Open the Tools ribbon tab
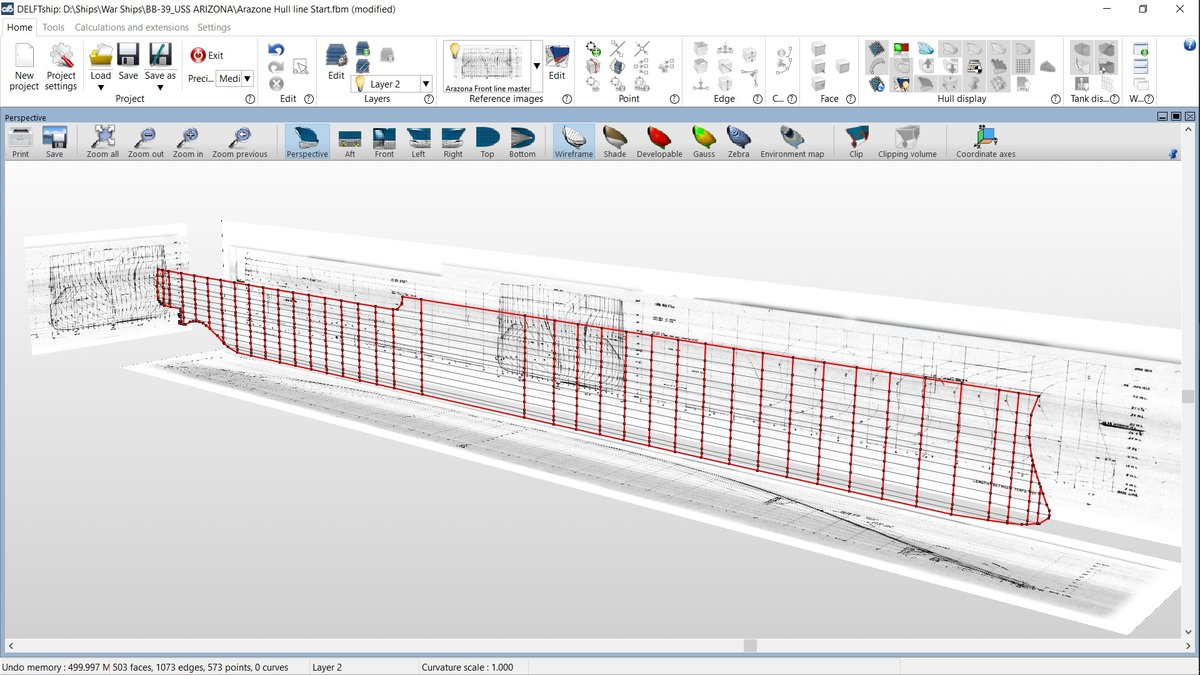 tap(53, 27)
